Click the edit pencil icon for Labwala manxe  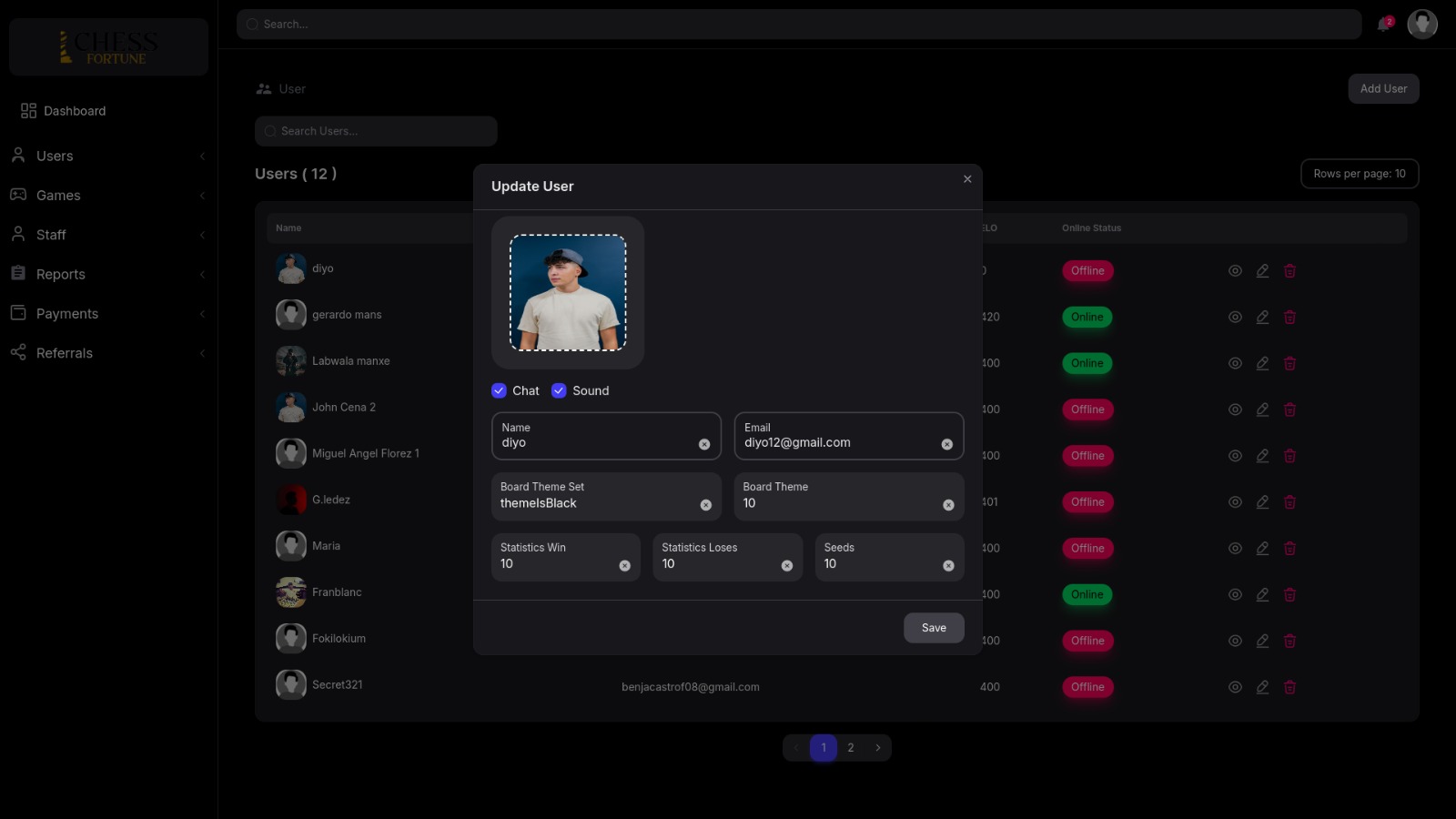pos(1262,363)
